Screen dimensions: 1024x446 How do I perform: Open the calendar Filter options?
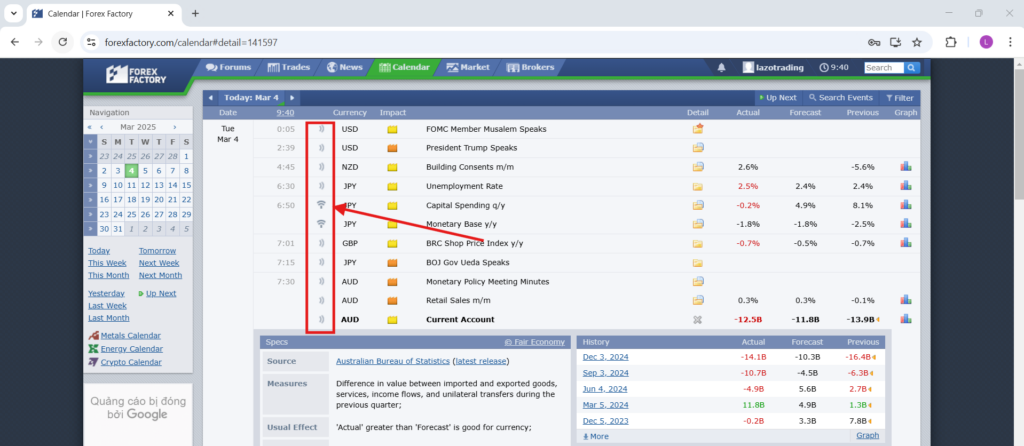[899, 98]
